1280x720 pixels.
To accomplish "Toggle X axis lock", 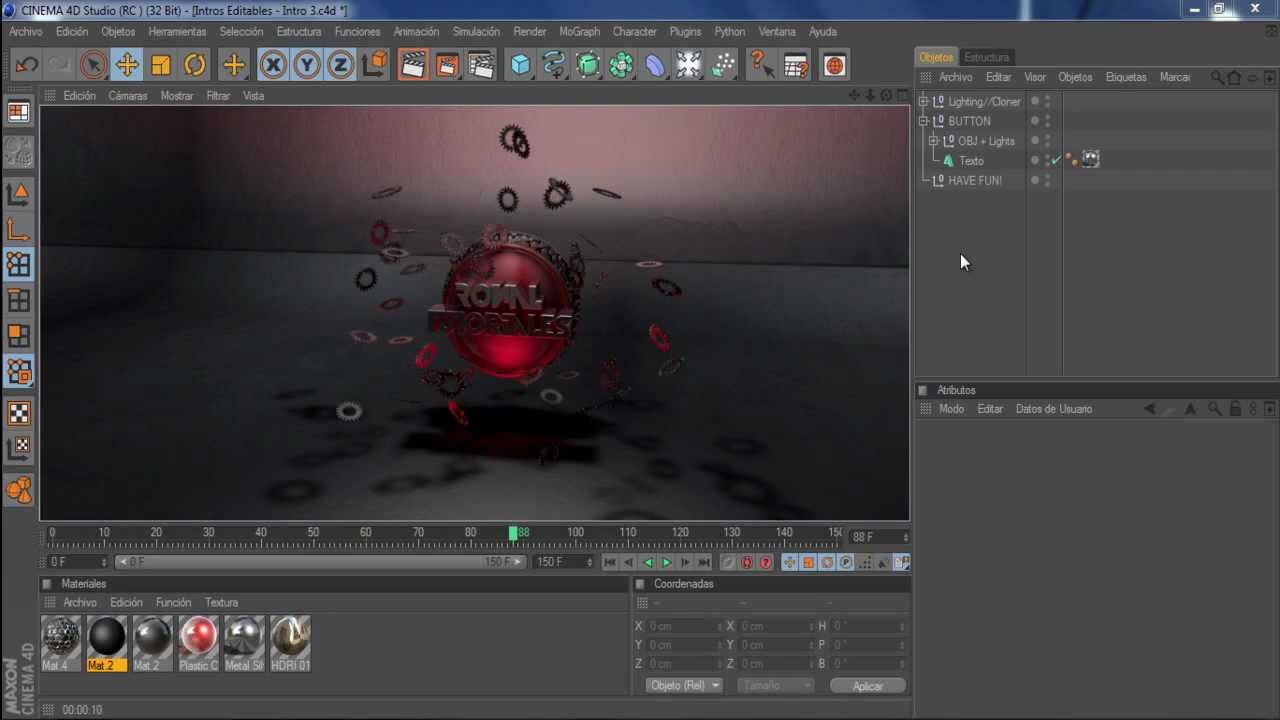I will click(273, 66).
